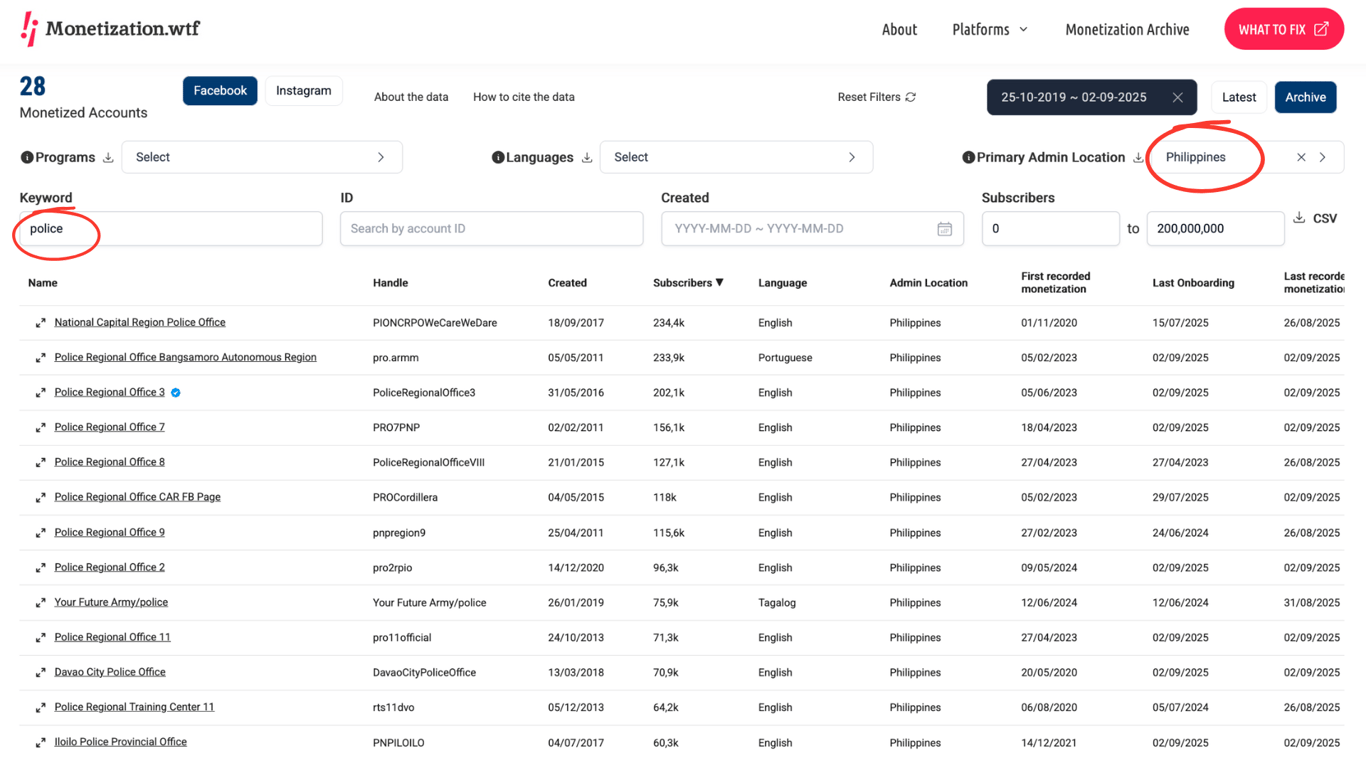
Task: Go to Monetization Archive in navigation
Action: tap(1127, 29)
